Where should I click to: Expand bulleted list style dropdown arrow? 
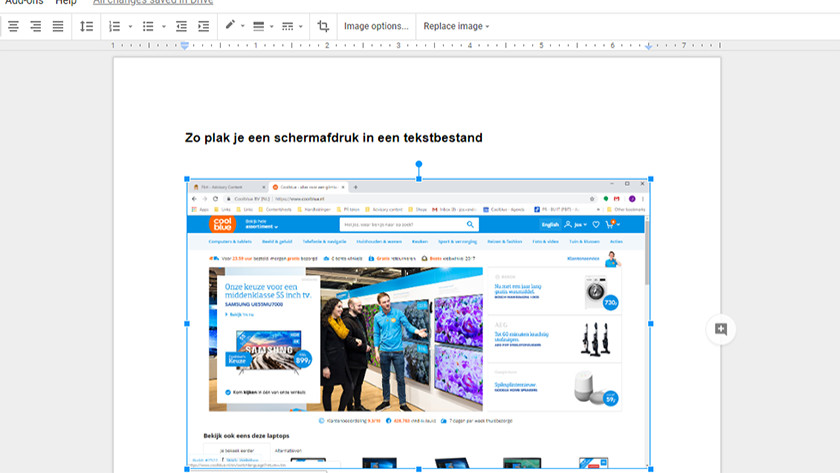164,27
